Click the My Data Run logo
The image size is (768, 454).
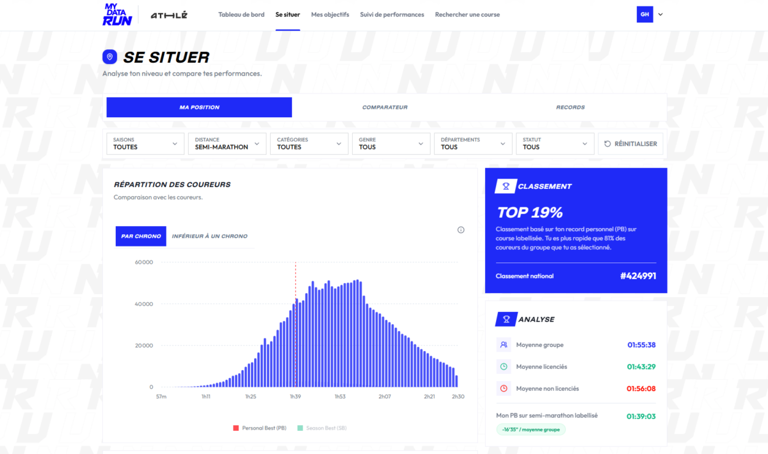pyautogui.click(x=117, y=15)
